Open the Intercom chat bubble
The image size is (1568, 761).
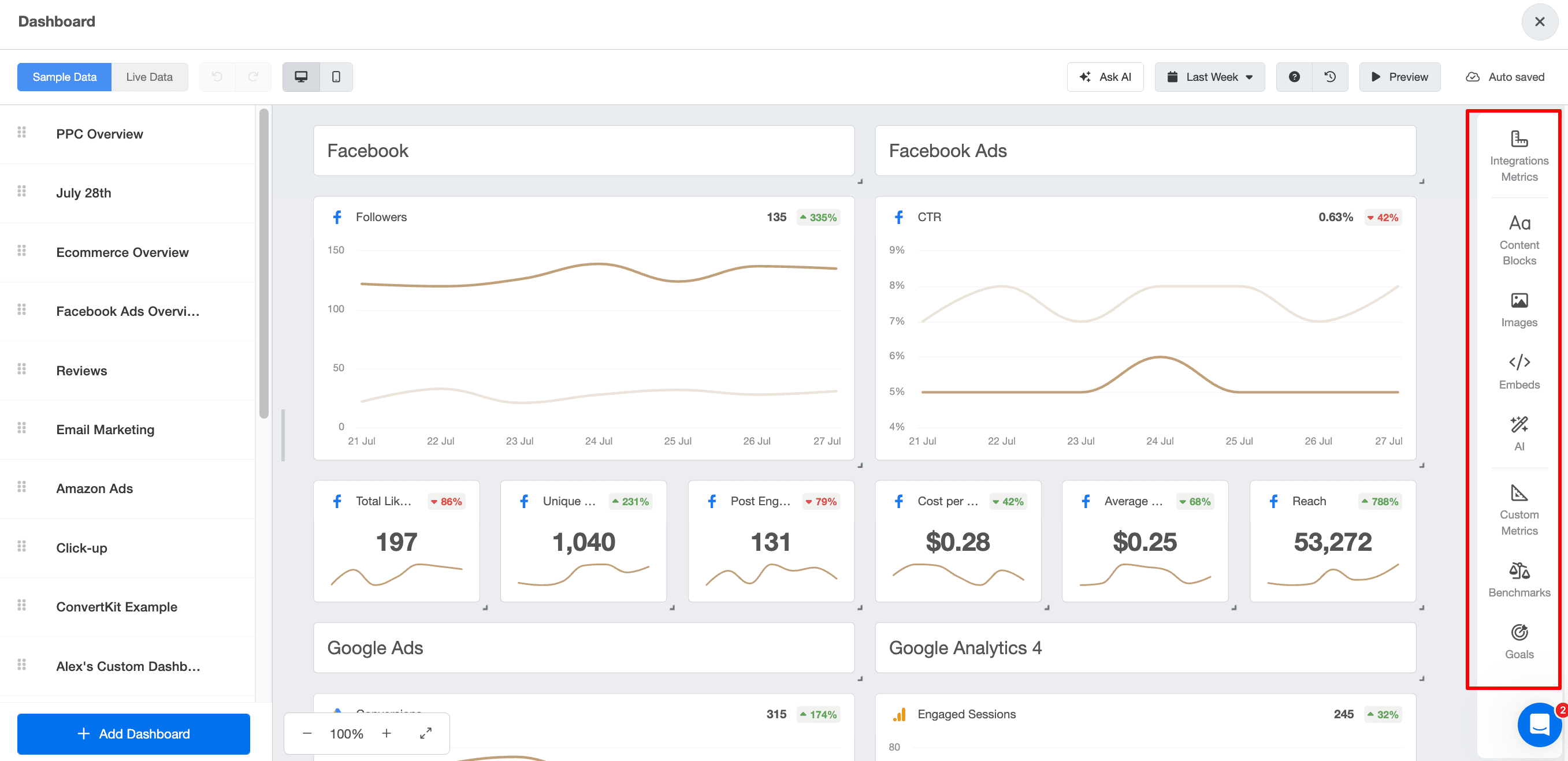tap(1539, 725)
